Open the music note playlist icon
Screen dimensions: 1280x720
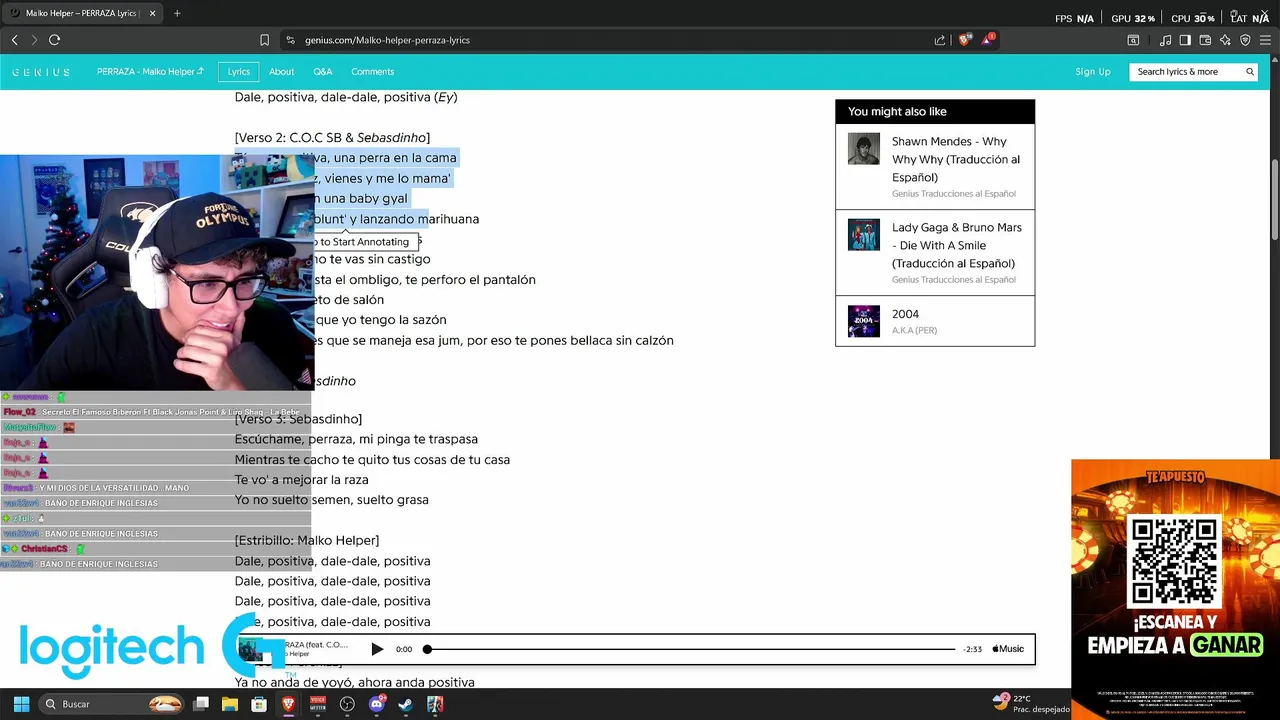[1165, 40]
